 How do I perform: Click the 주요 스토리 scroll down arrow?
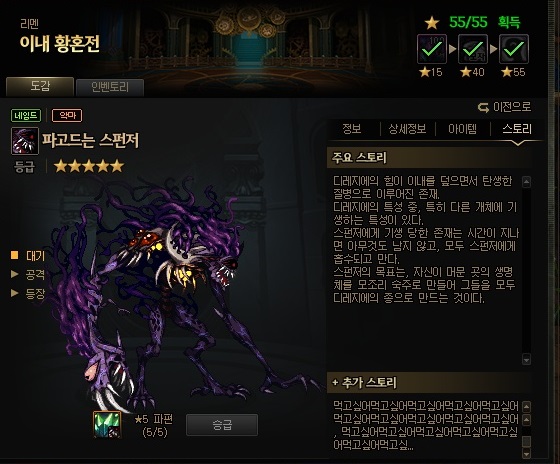526,359
